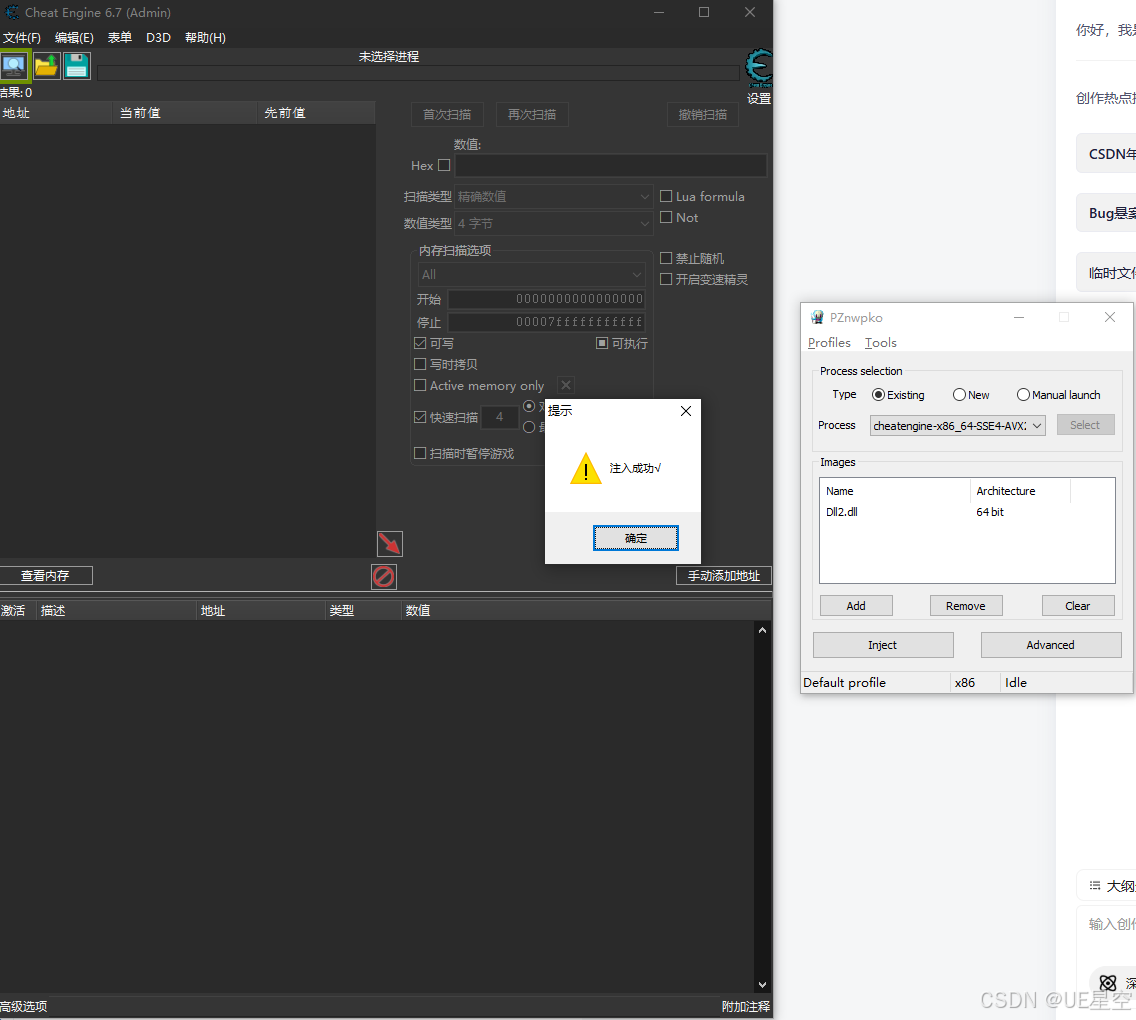Click Inject button
The width and height of the screenshot is (1136, 1020).
pos(883,645)
